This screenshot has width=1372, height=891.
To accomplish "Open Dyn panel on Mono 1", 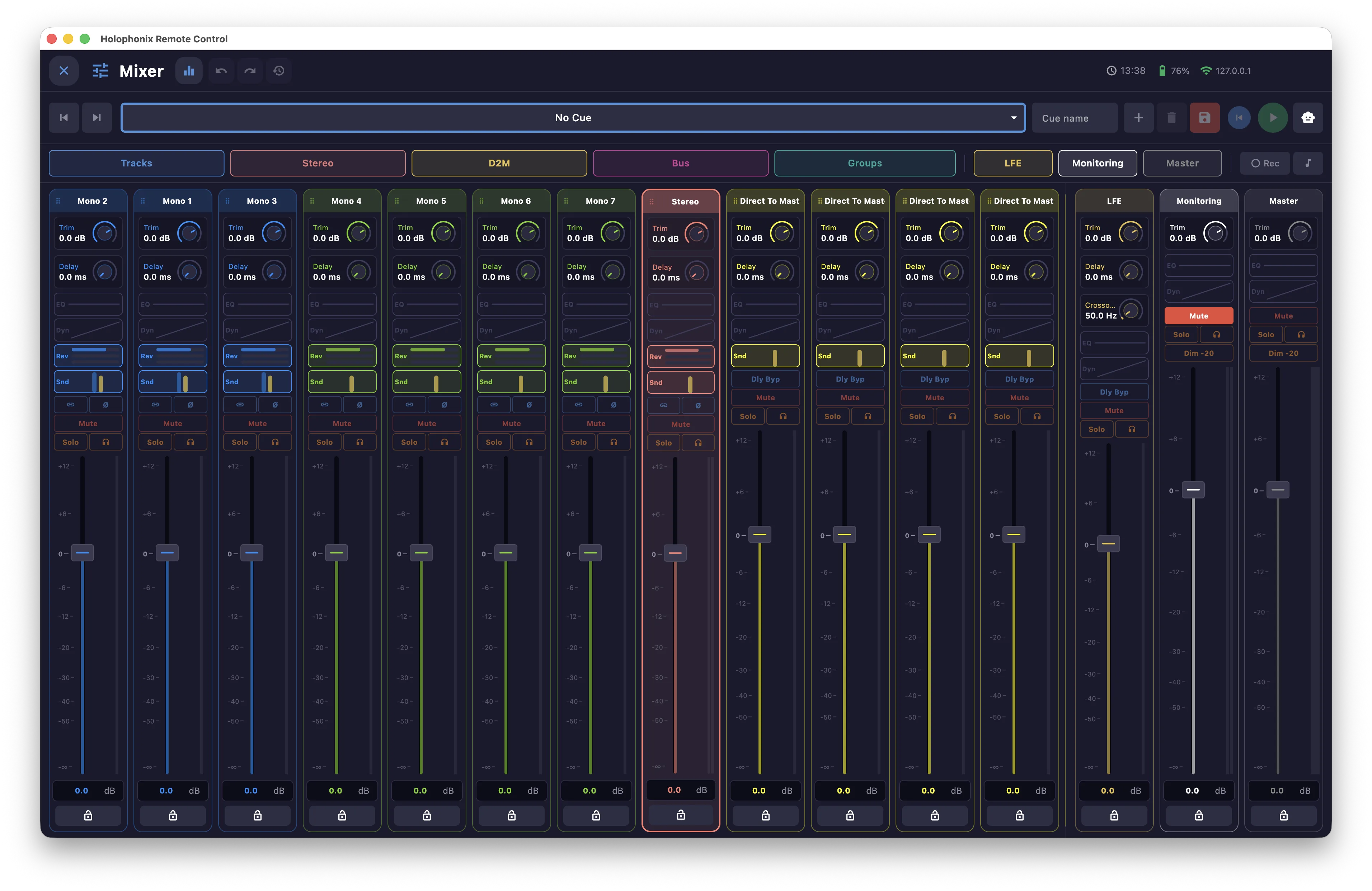I will coord(173,330).
